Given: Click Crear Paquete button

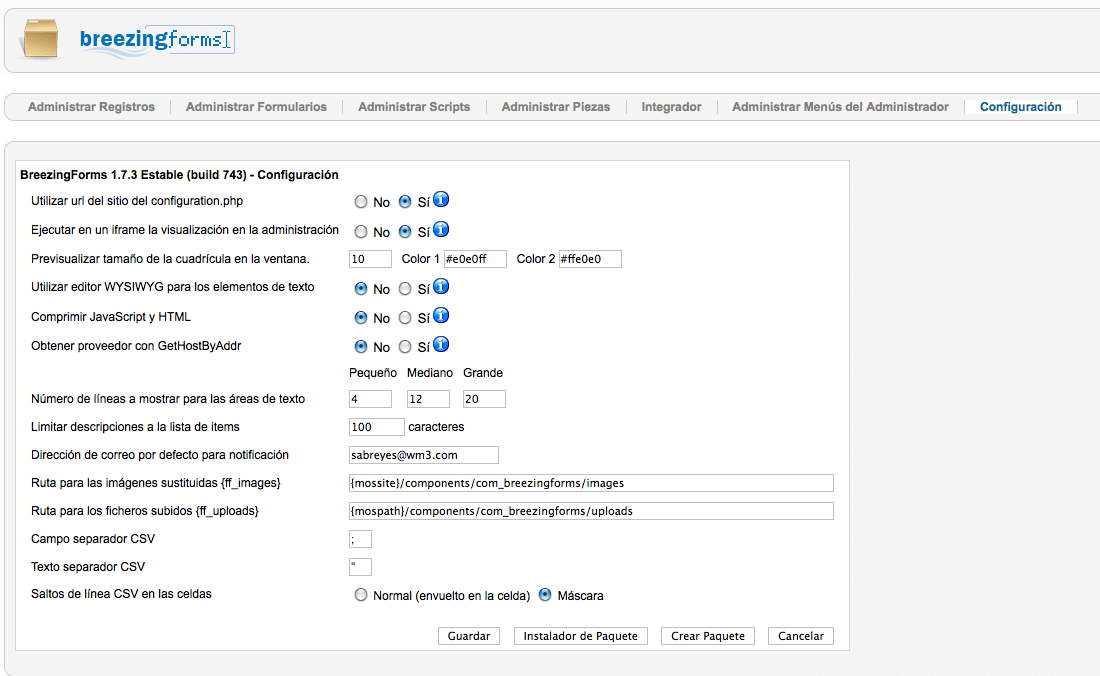Looking at the screenshot, I should click(x=708, y=636).
